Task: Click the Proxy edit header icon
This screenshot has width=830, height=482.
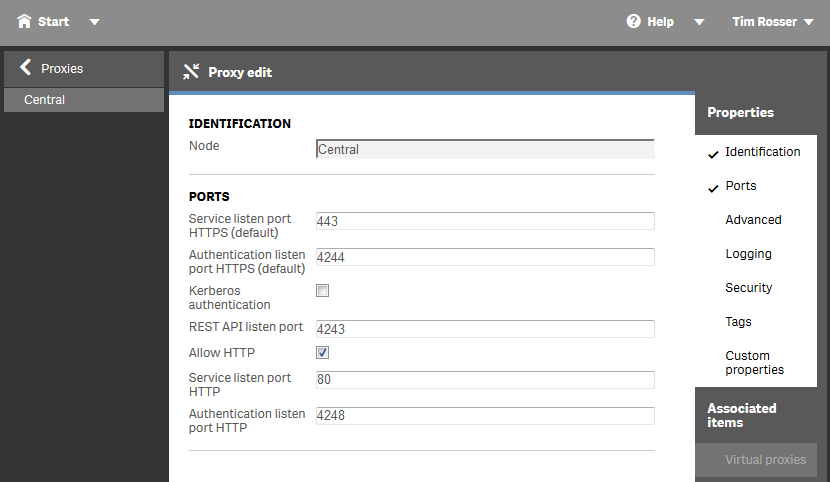Action: click(x=191, y=71)
